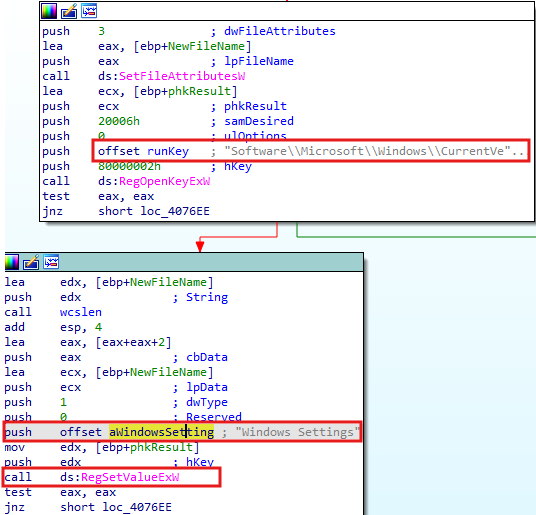Click phkResult in lea ecx line
Screen dimensions: 536x515
[x=199, y=91]
